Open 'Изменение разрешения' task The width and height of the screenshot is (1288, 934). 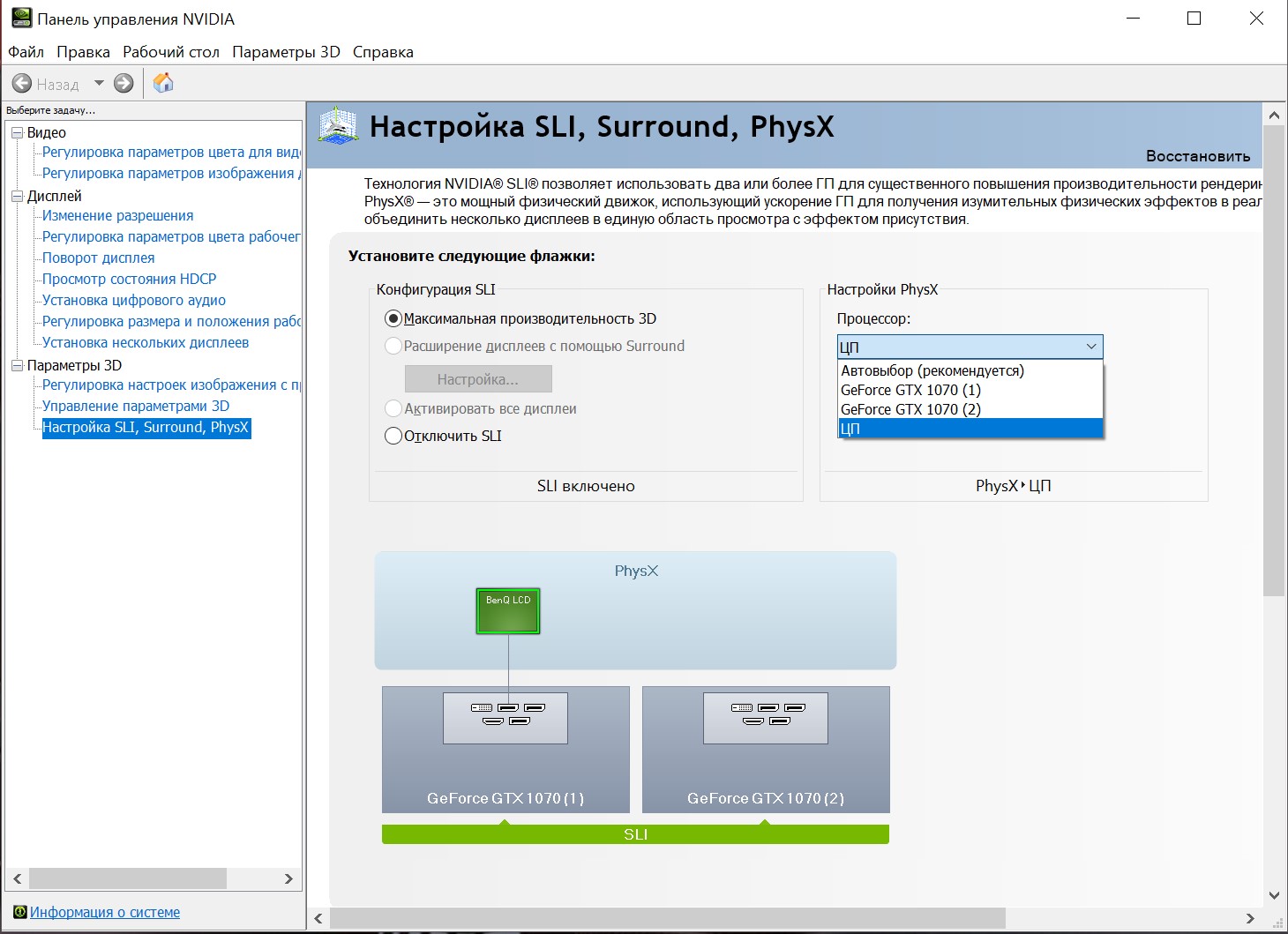click(117, 215)
